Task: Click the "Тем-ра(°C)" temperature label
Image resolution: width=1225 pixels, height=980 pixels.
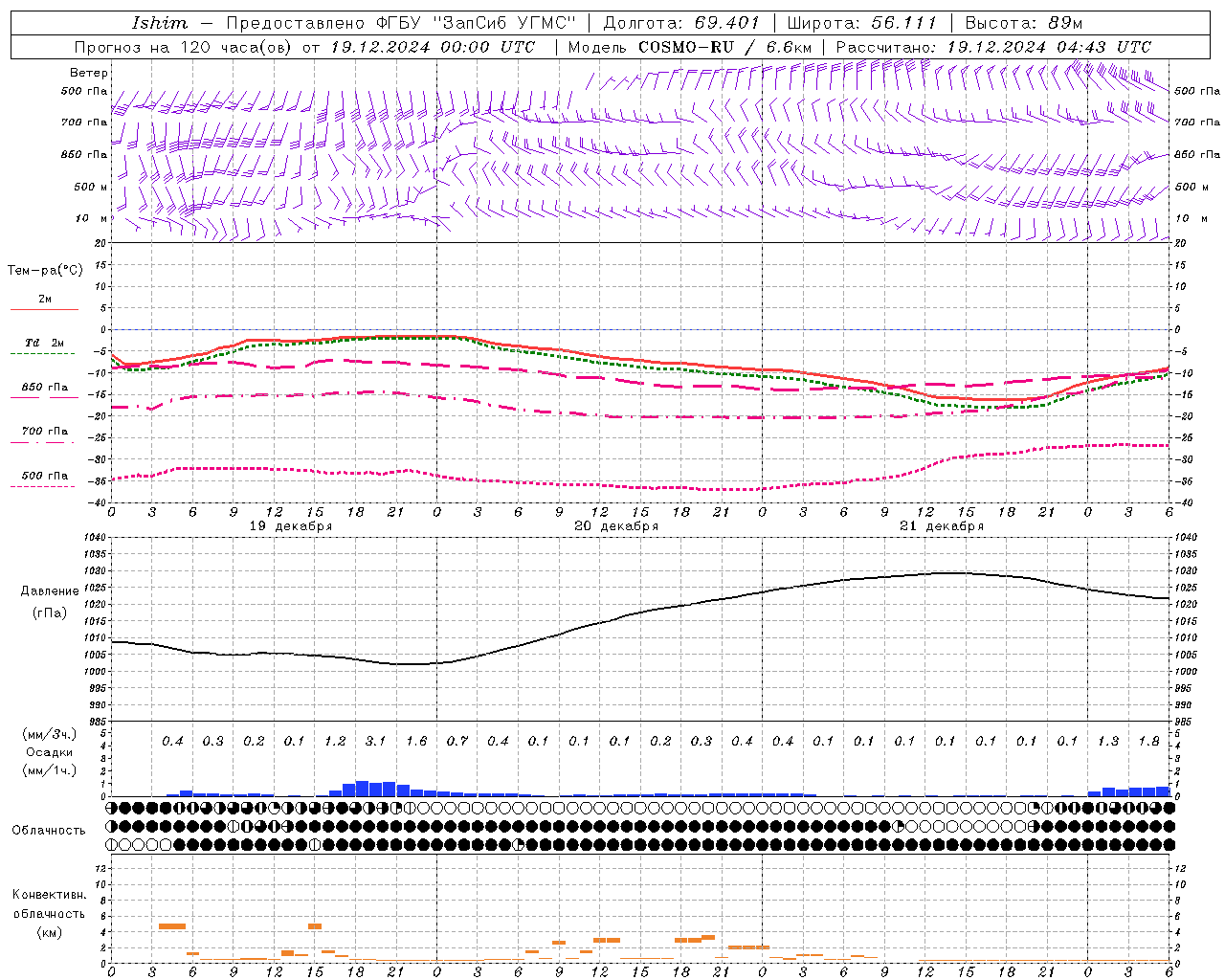Action: pyautogui.click(x=45, y=271)
